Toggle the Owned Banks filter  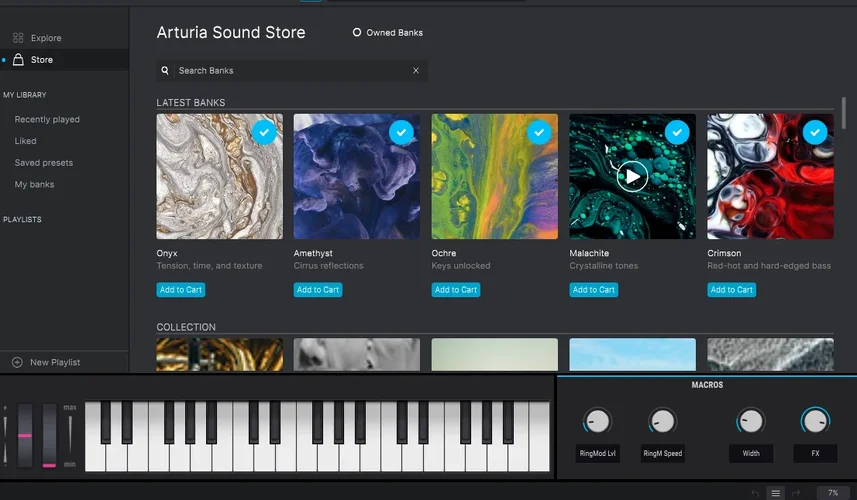click(357, 33)
